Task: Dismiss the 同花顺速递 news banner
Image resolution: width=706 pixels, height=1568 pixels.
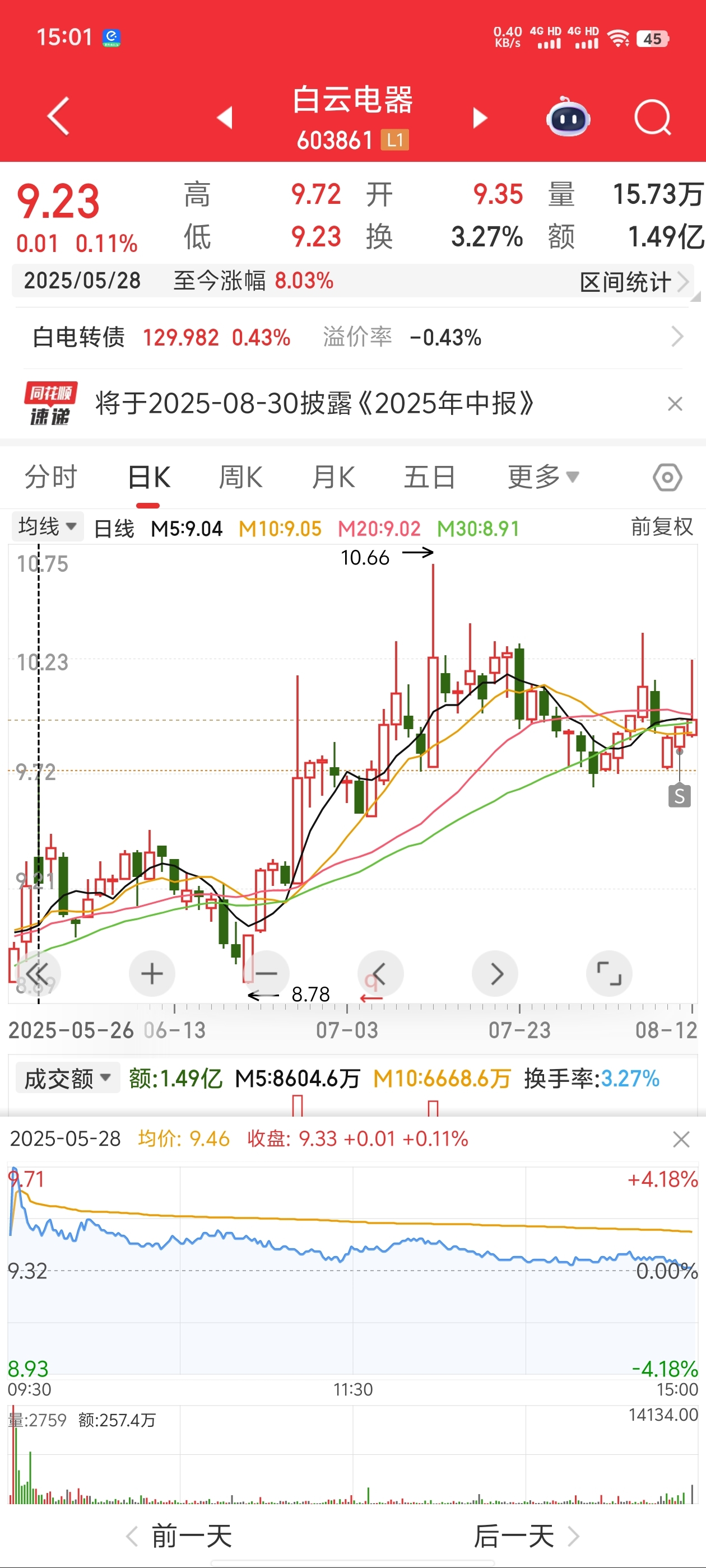Action: tap(675, 404)
